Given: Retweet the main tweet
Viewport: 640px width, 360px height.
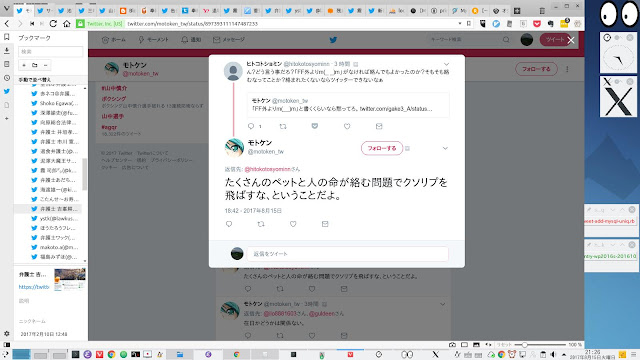Looking at the screenshot, I should coord(261,224).
